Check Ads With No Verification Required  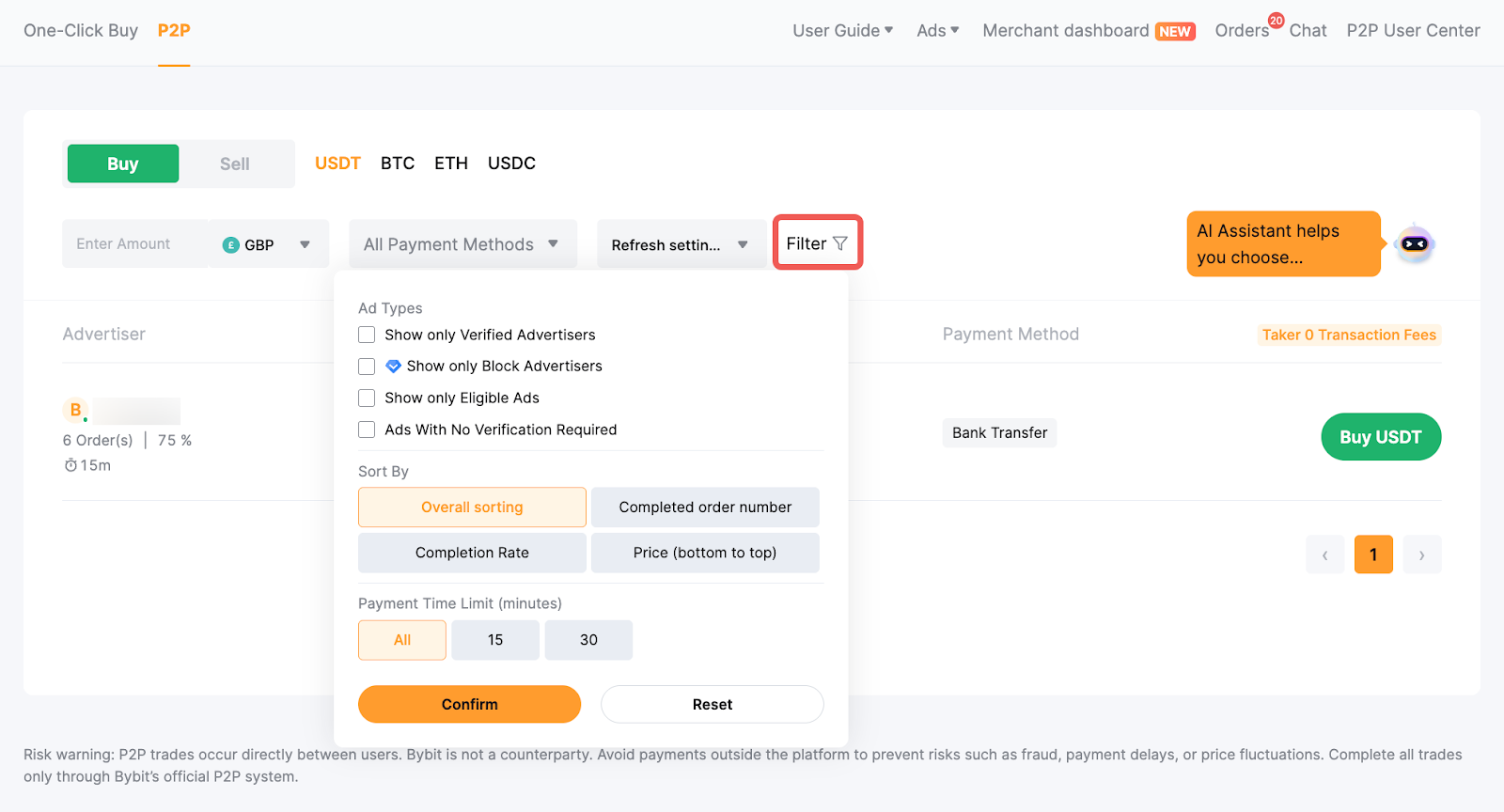pyautogui.click(x=367, y=430)
